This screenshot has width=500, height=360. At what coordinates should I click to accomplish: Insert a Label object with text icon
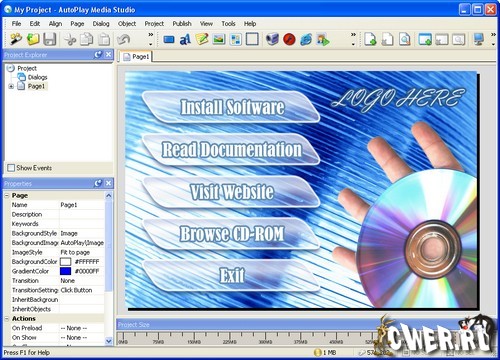point(185,39)
